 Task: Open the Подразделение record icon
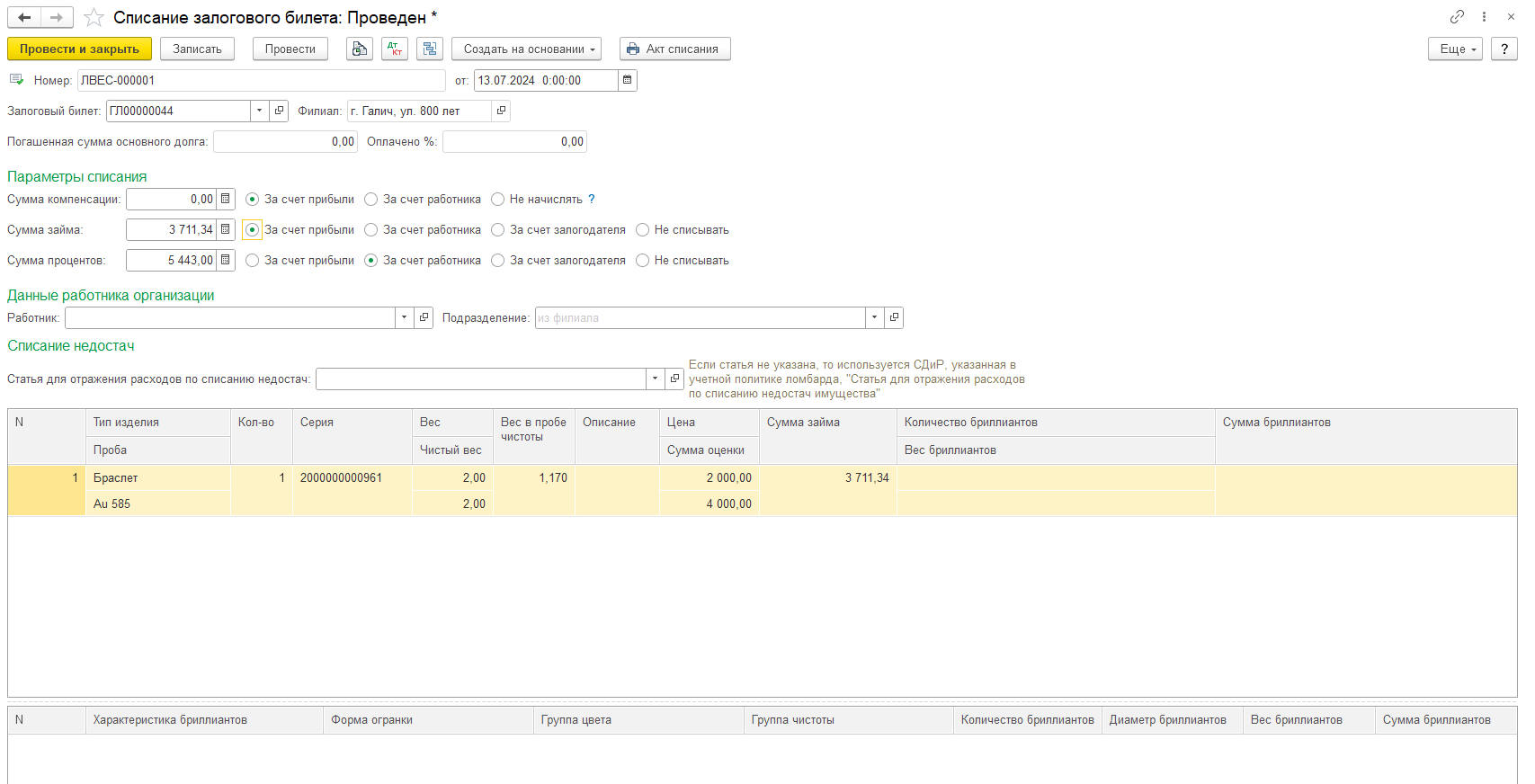894,317
